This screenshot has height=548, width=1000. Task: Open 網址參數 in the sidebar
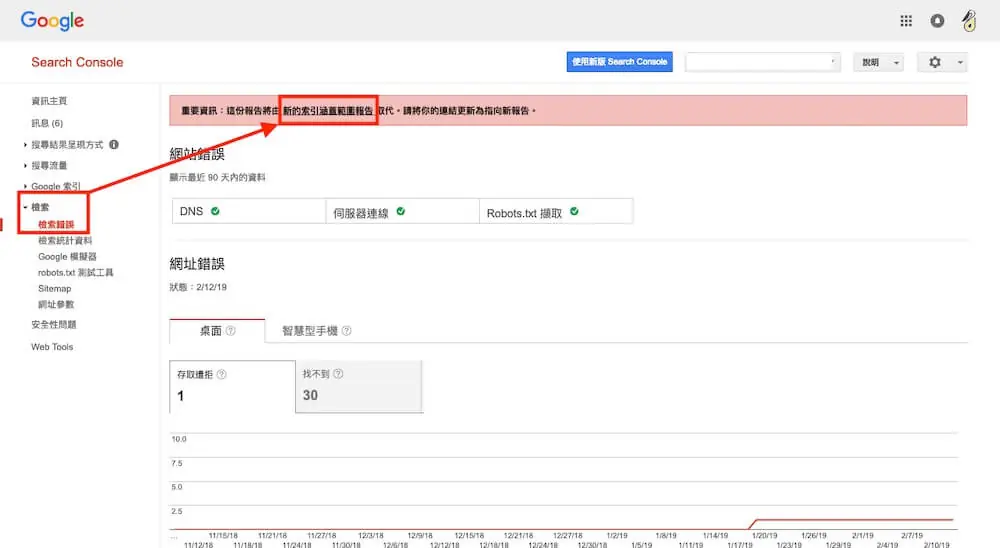[56, 304]
